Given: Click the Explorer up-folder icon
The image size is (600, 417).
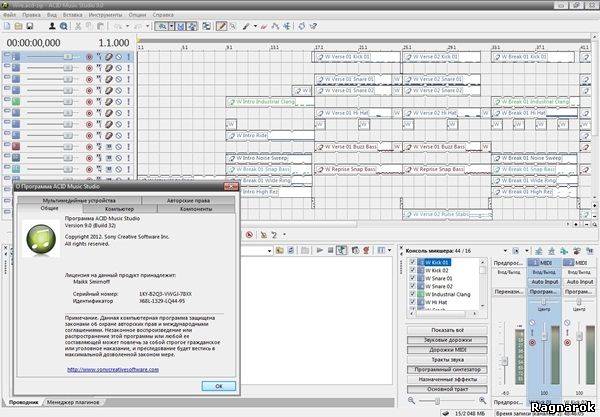Looking at the screenshot, I should [279, 250].
